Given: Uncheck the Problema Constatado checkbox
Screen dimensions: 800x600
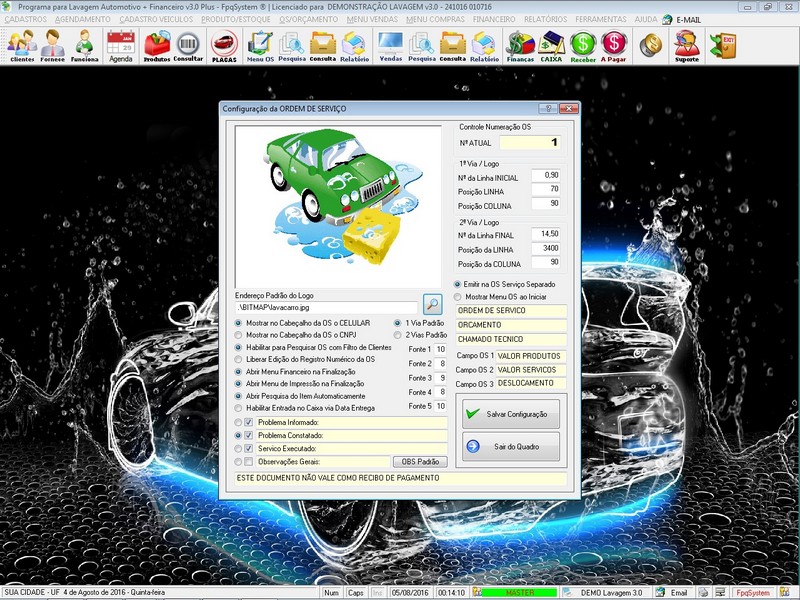Looking at the screenshot, I should [x=248, y=436].
